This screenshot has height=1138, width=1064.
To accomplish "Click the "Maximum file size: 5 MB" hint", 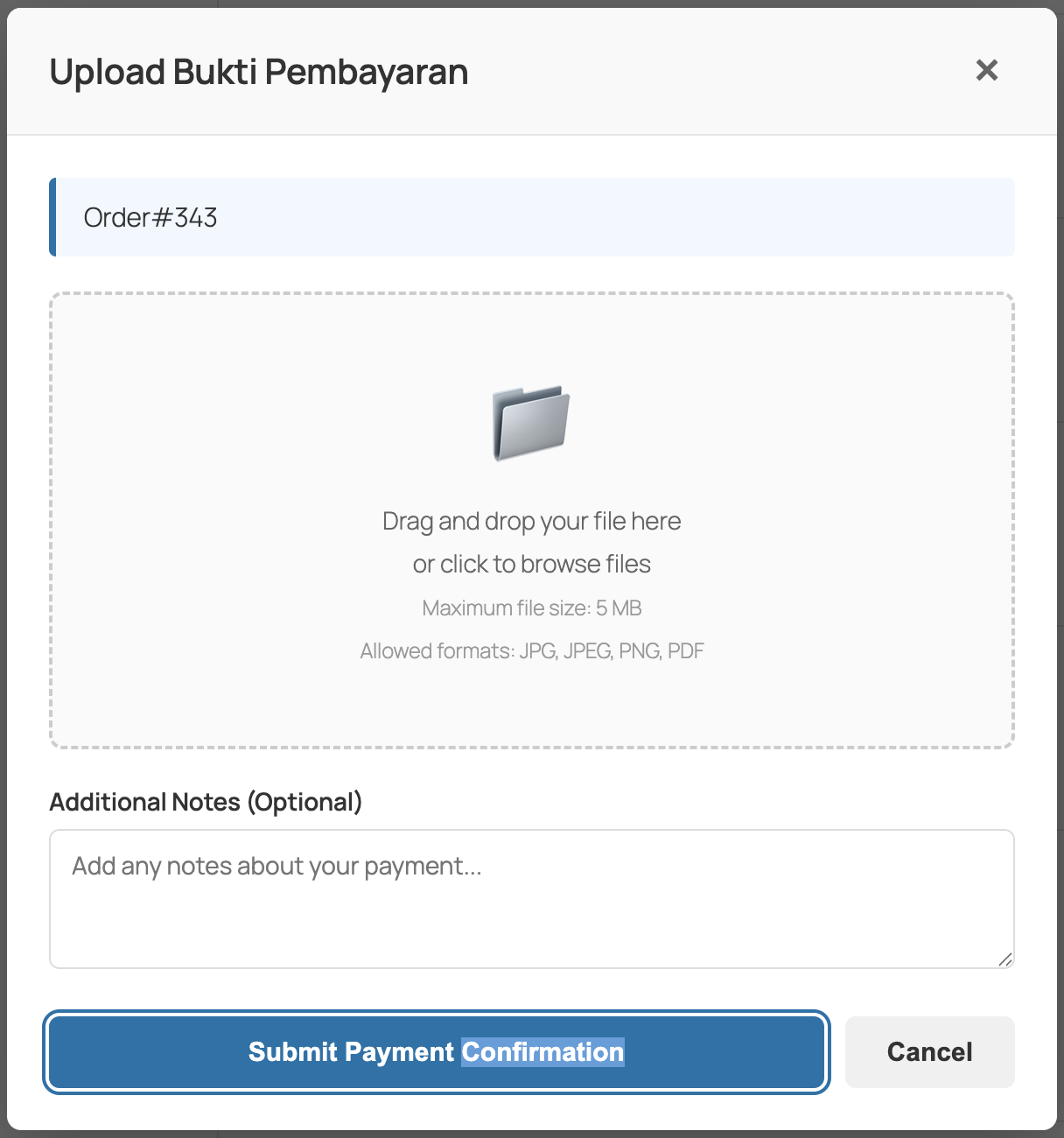I will pos(531,608).
